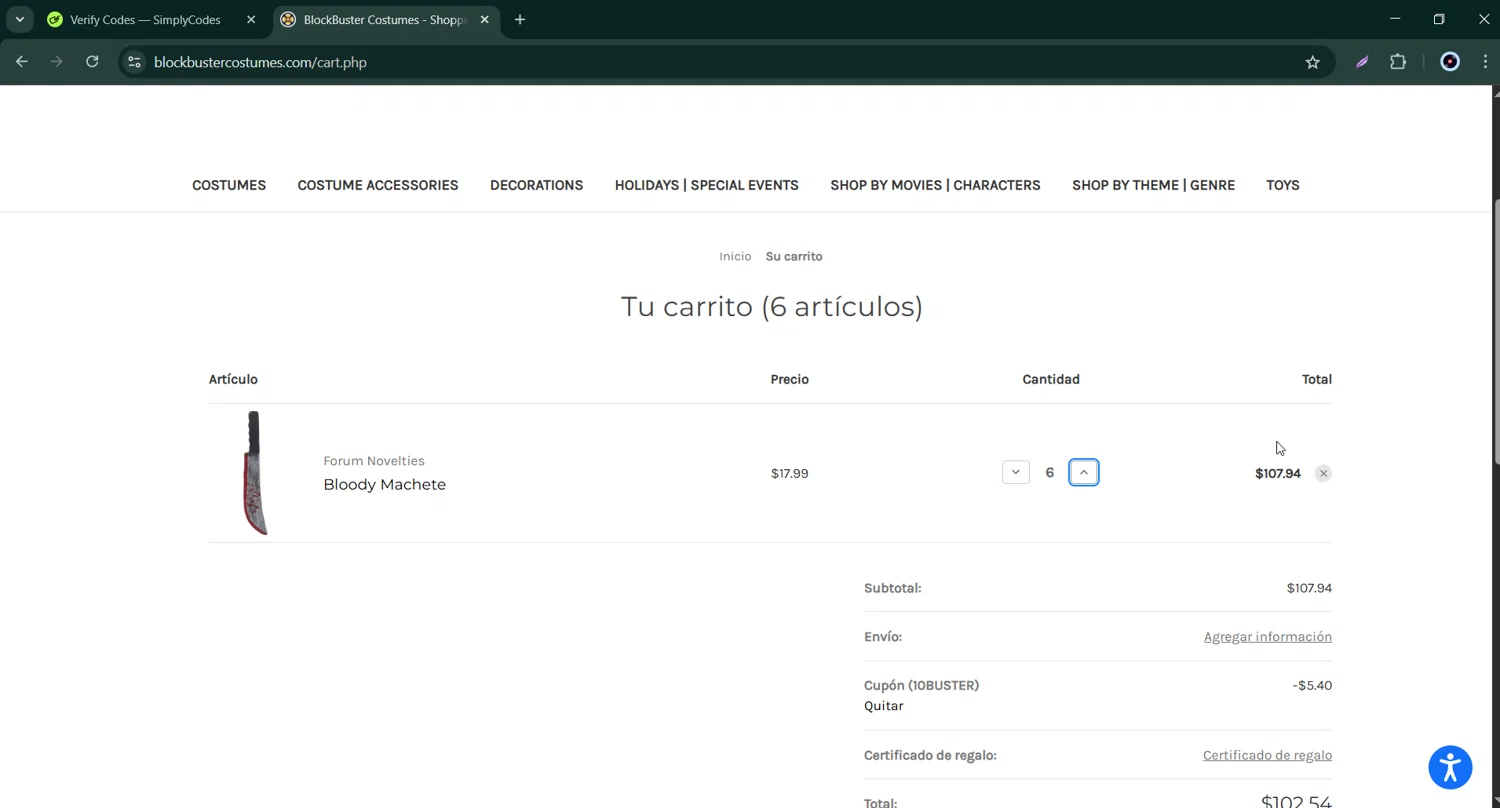Close the Verify Codes SimplyCodes tab
This screenshot has height=808, width=1500.
pyautogui.click(x=251, y=20)
